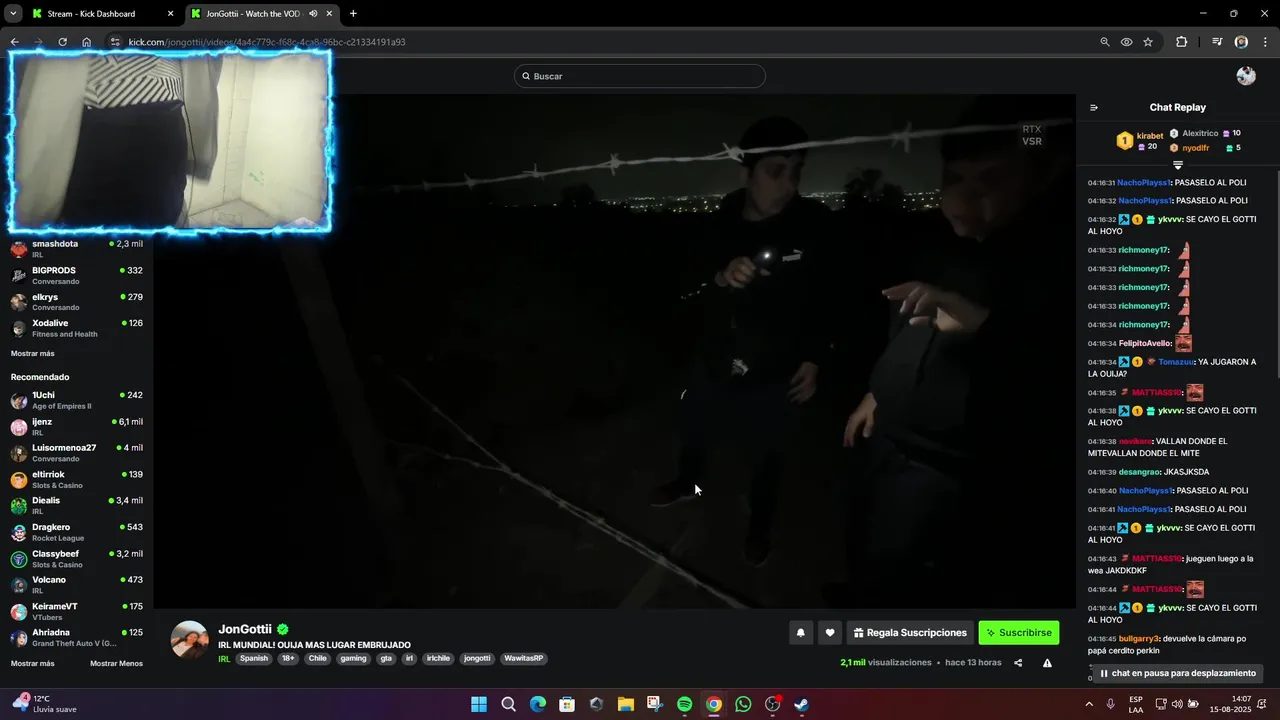The height and width of the screenshot is (720, 1280).
Task: Click the 'Regala Suscripciones' button
Action: 911,633
